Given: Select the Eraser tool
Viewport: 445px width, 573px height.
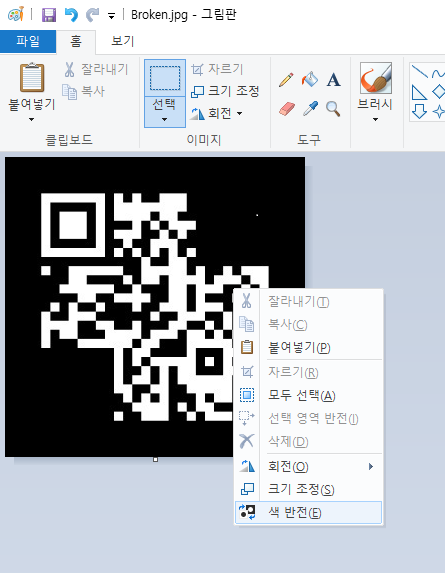Looking at the screenshot, I should tap(287, 109).
